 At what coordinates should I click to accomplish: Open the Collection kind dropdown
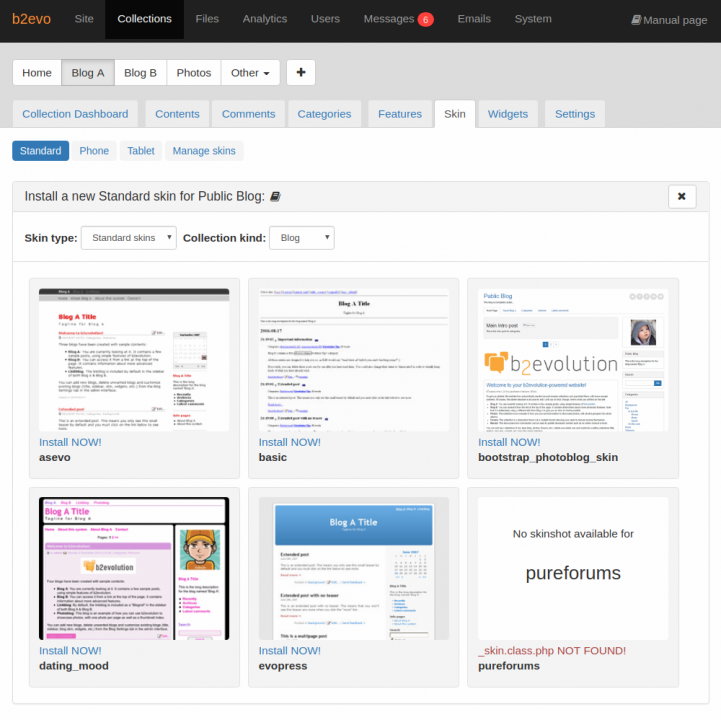coord(302,238)
